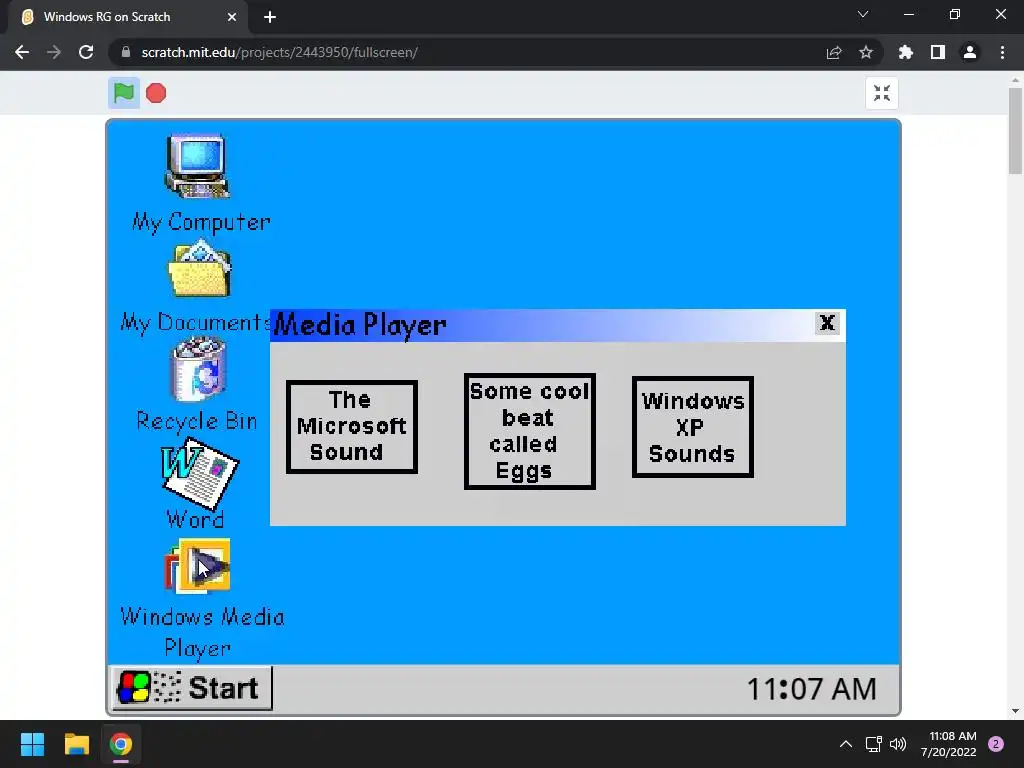Click the green flag to run project
Screen dimensions: 1024x768
click(123, 93)
